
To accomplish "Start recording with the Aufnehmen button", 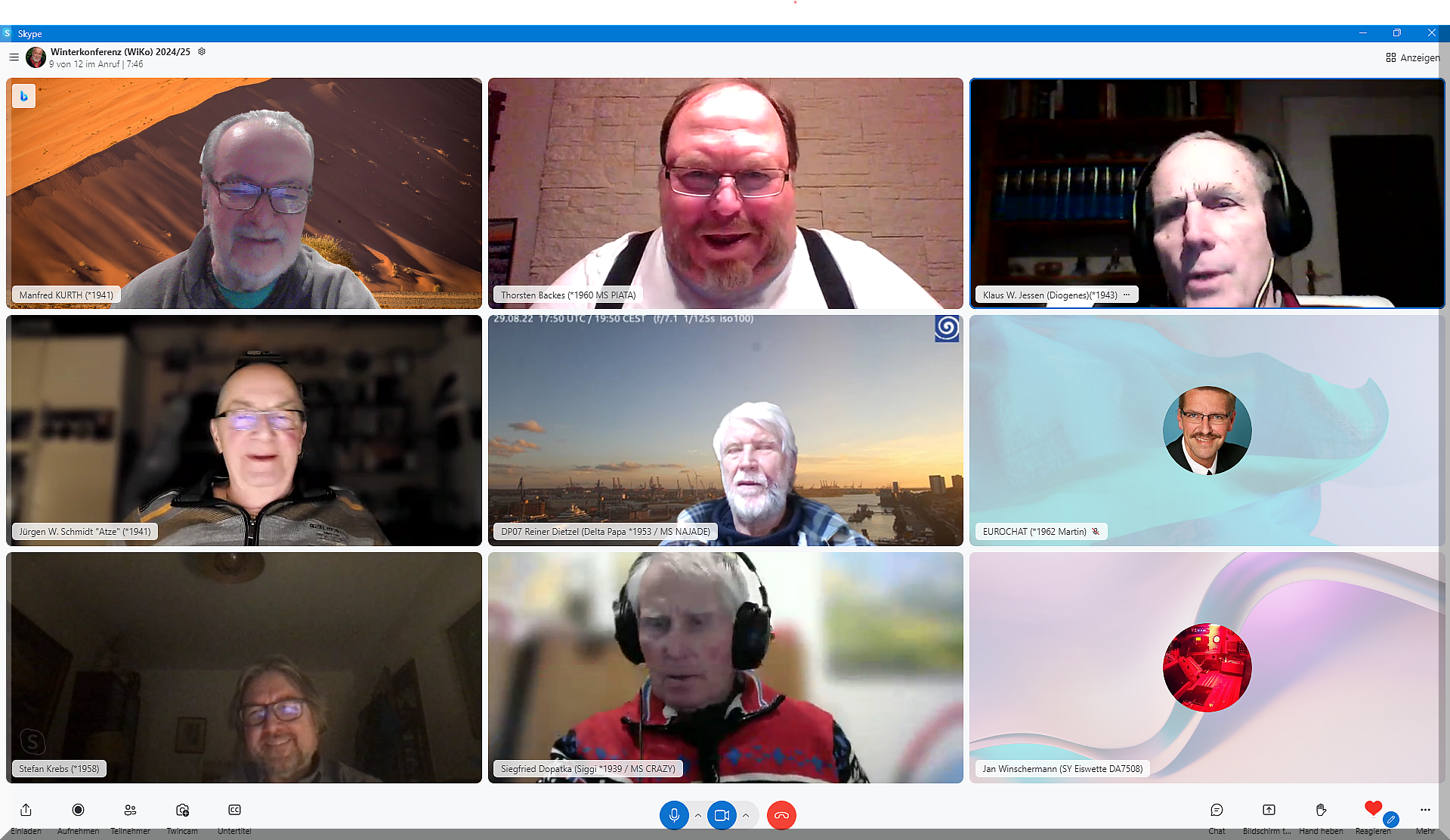I will click(78, 810).
